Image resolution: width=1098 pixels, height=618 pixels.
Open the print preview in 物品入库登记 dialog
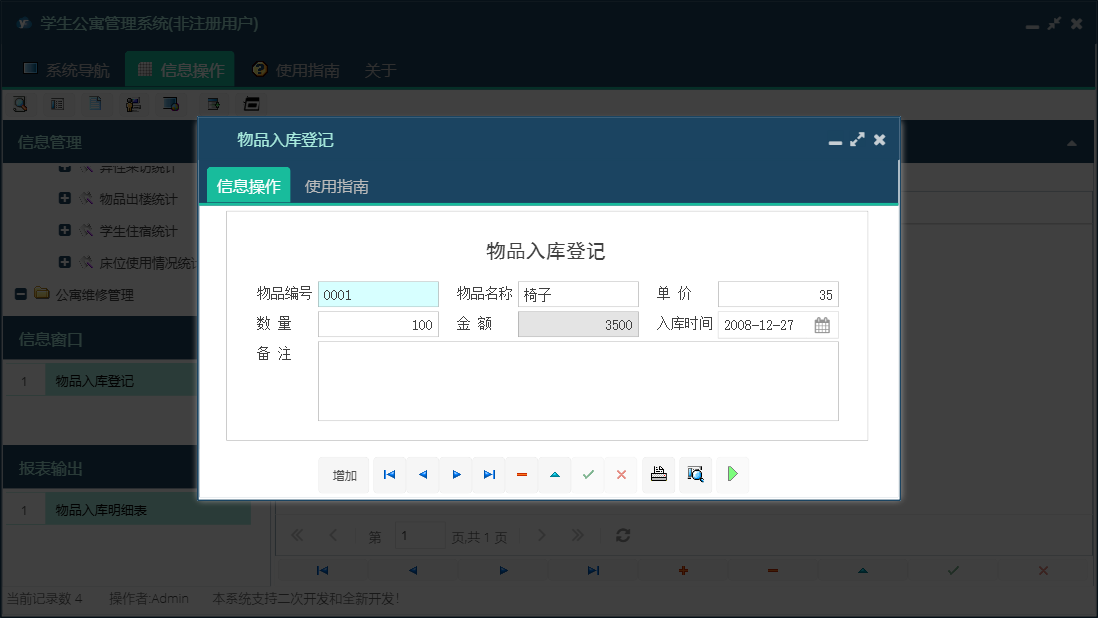tap(695, 474)
